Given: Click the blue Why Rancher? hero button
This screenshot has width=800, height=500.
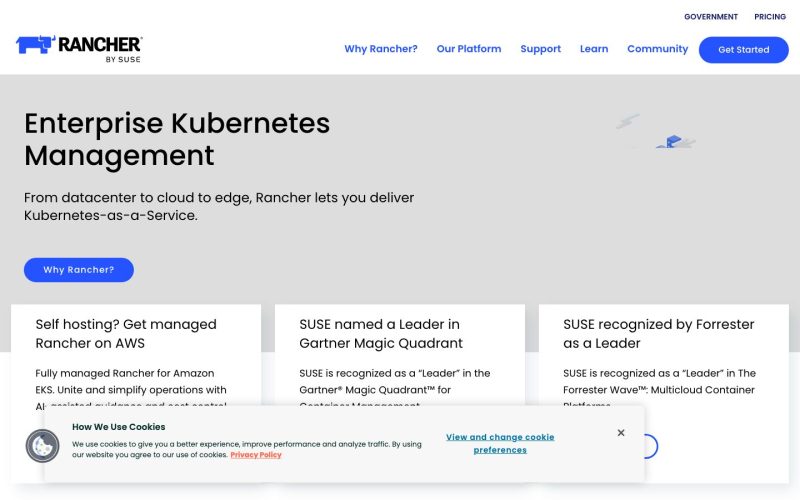Looking at the screenshot, I should pyautogui.click(x=79, y=270).
